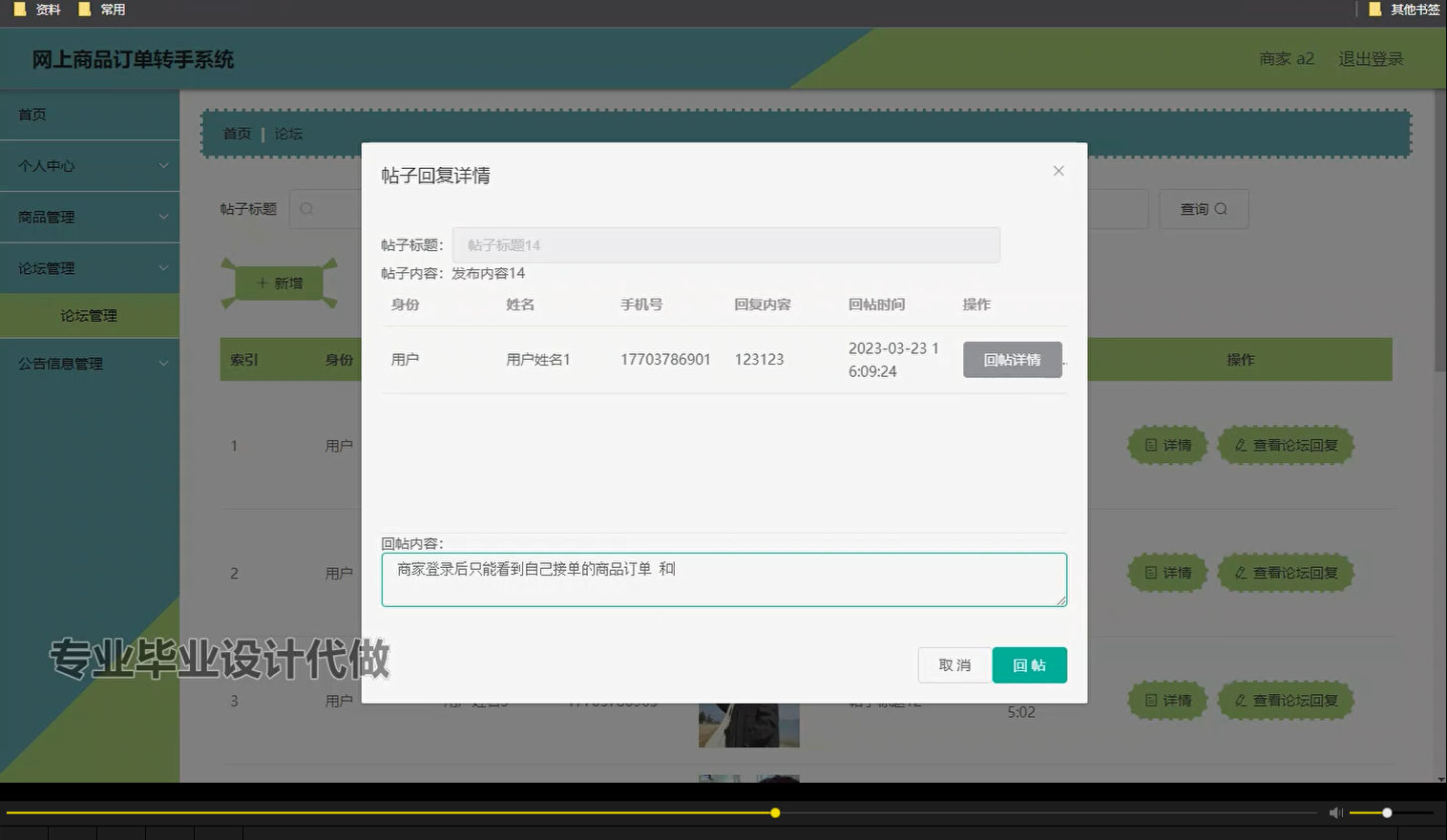This screenshot has height=840, width=1447.
Task: Click the 常用 bookmark folder icon
Action: click(85, 10)
